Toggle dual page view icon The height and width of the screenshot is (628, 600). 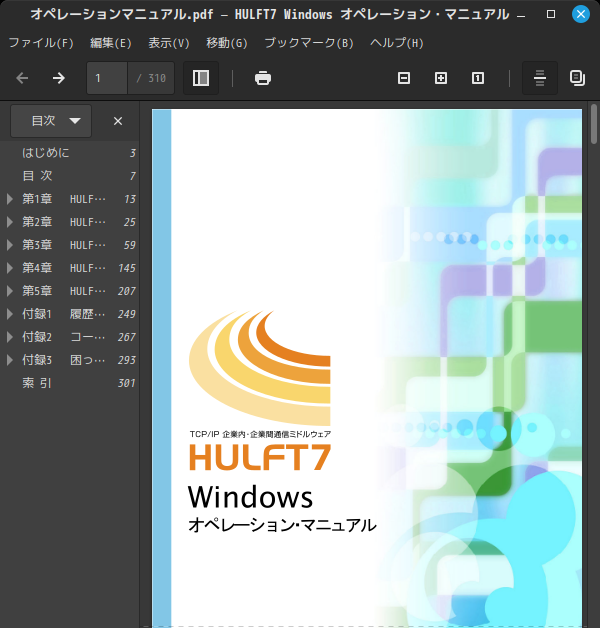pyautogui.click(x=577, y=78)
